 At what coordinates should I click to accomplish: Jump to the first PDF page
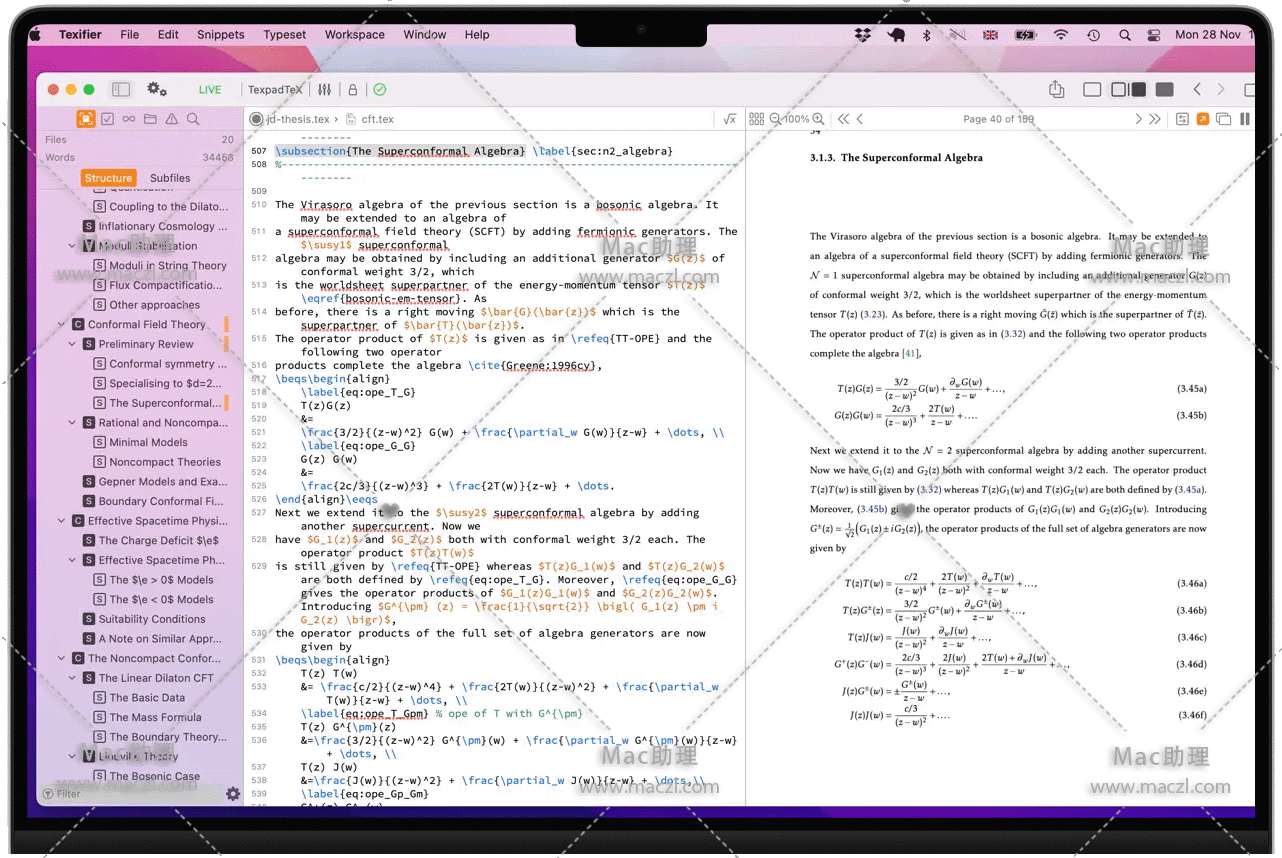point(843,119)
